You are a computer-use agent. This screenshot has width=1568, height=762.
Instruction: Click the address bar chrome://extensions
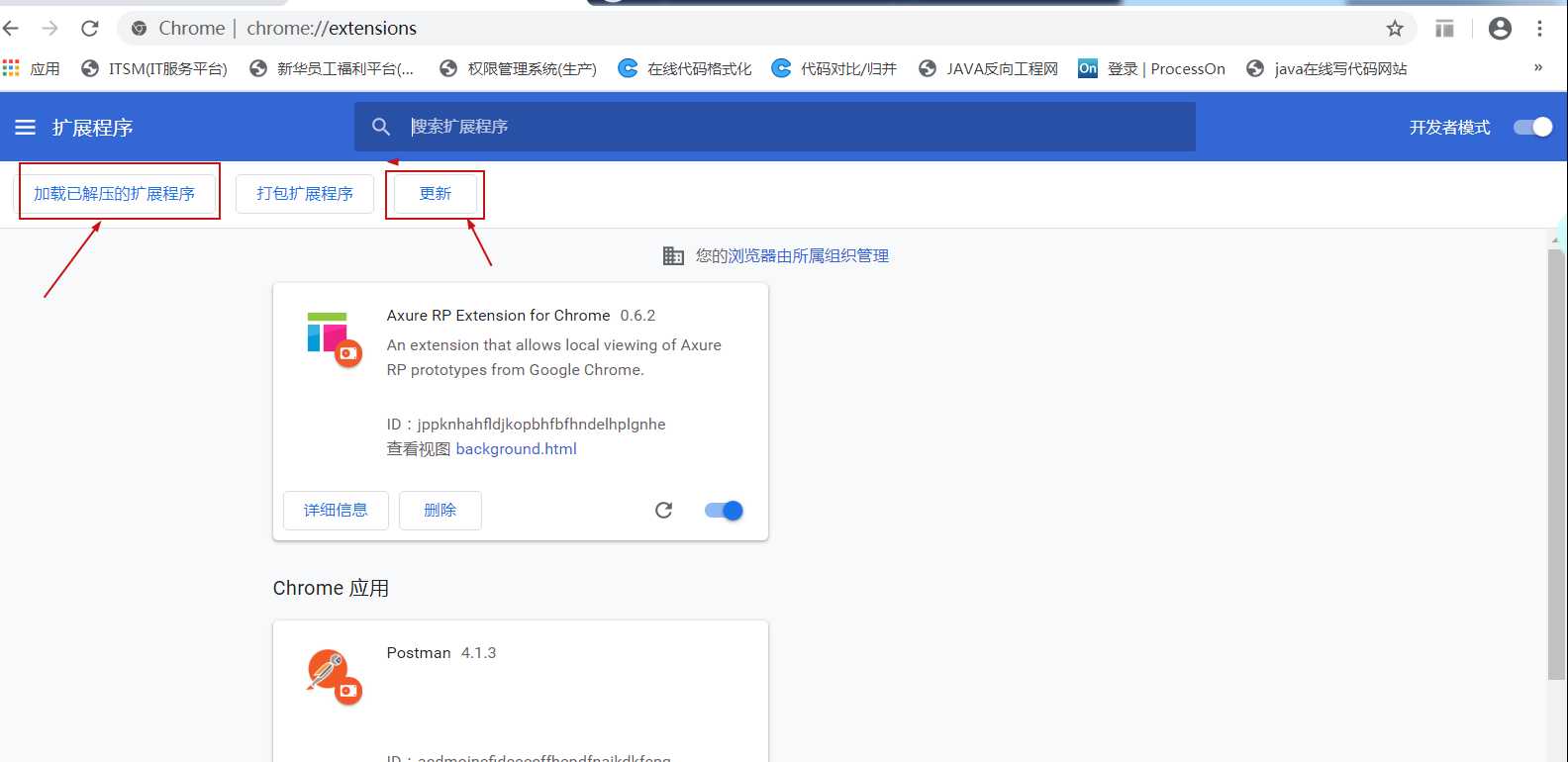332,29
